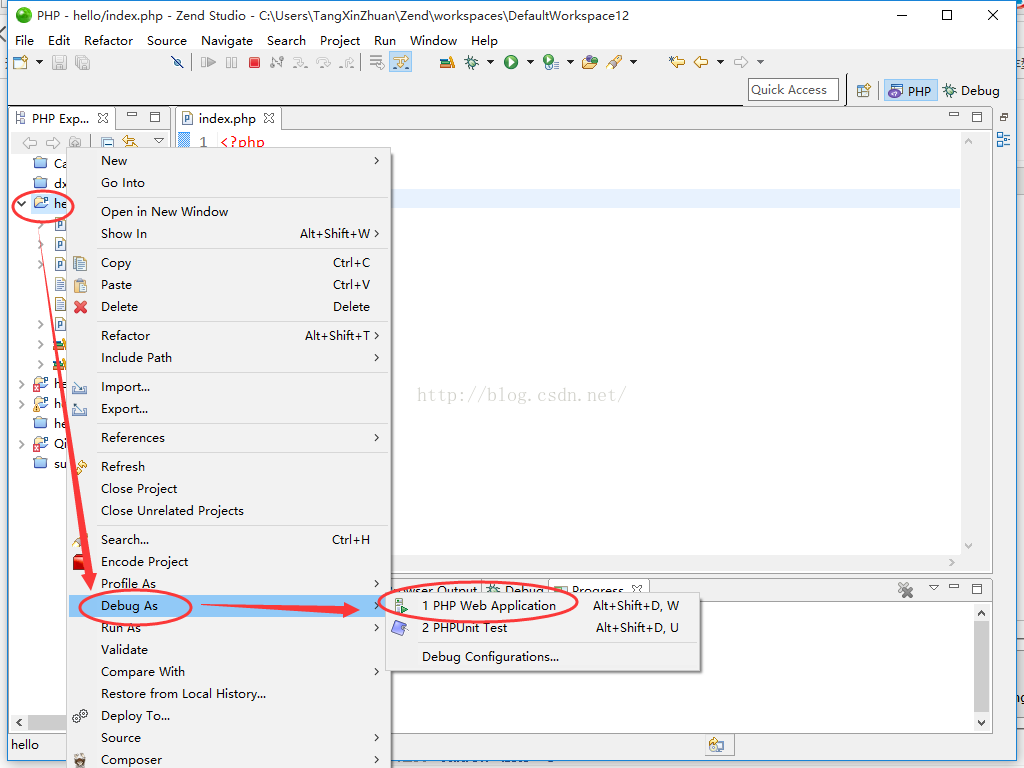Click the Search flashlight toolbar icon
The width and height of the screenshot is (1024, 768).
click(614, 63)
